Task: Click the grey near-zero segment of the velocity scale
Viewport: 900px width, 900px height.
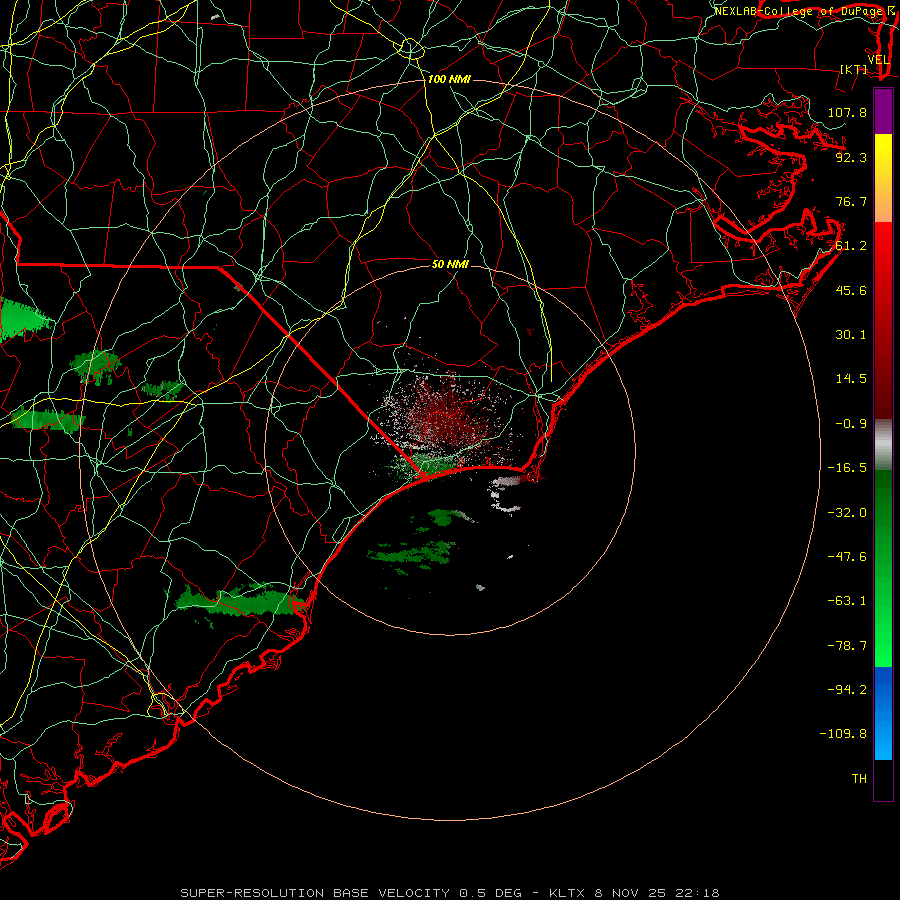Action: point(883,445)
